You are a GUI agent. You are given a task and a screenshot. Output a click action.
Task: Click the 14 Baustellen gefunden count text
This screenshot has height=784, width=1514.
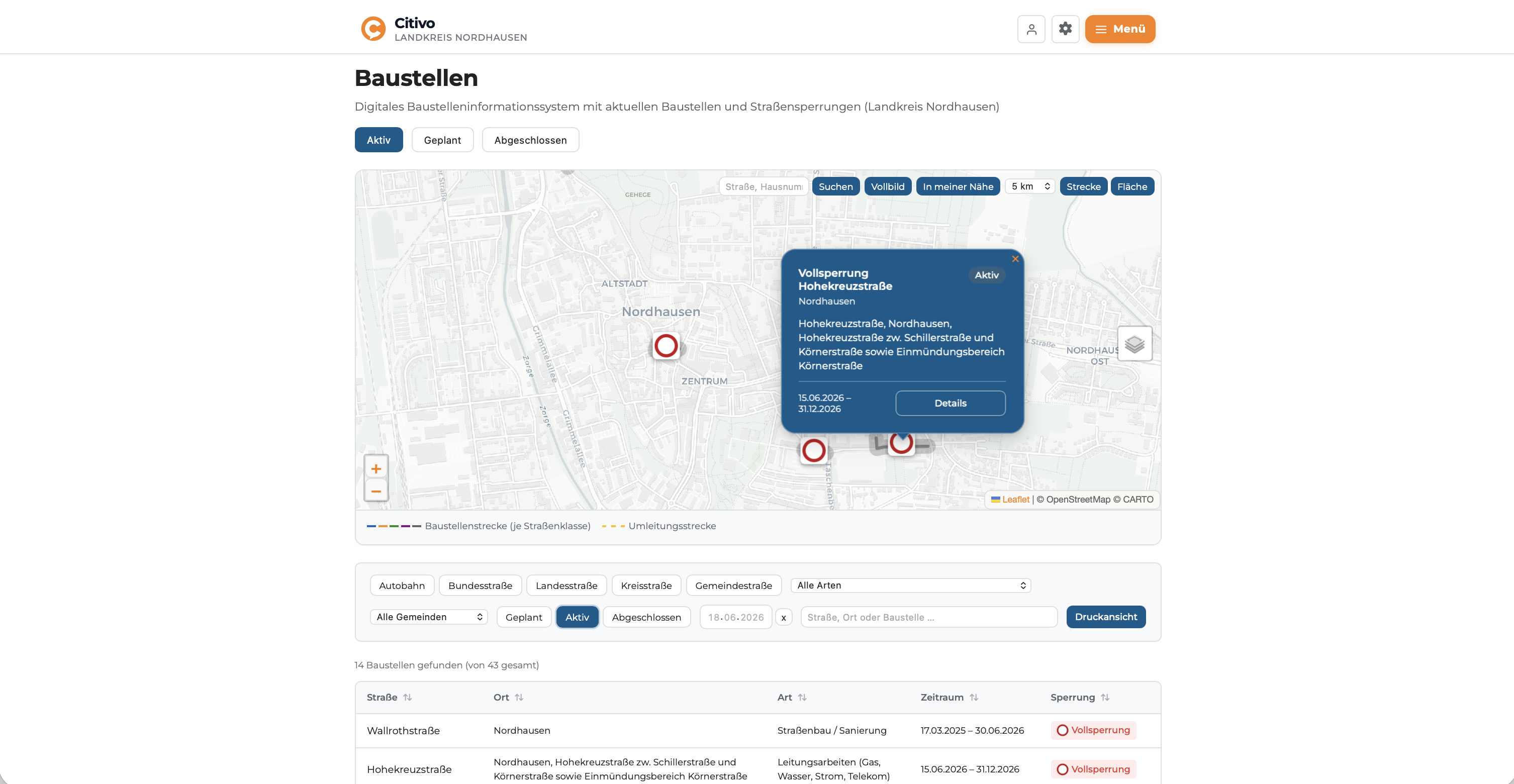[447, 665]
